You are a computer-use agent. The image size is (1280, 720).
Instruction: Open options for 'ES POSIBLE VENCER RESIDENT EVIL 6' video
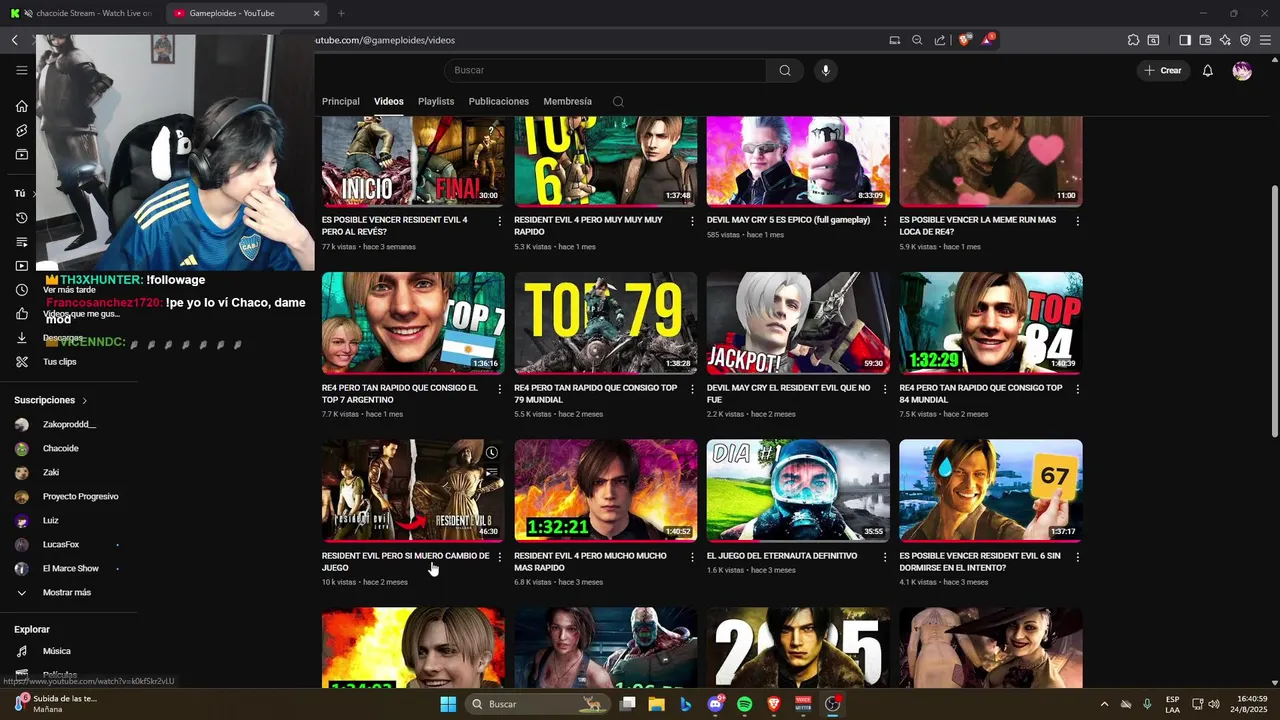tap(1077, 557)
